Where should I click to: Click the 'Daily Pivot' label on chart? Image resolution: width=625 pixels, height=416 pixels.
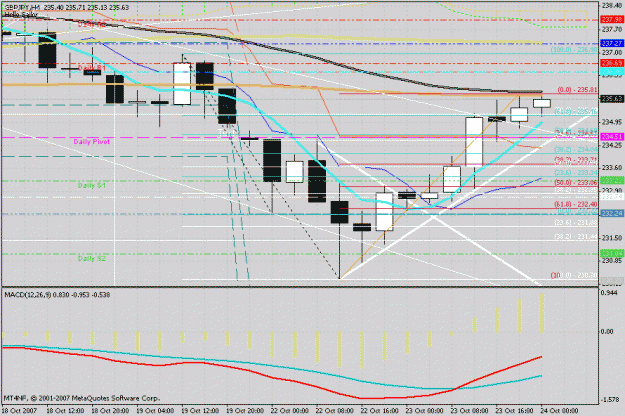91,141
